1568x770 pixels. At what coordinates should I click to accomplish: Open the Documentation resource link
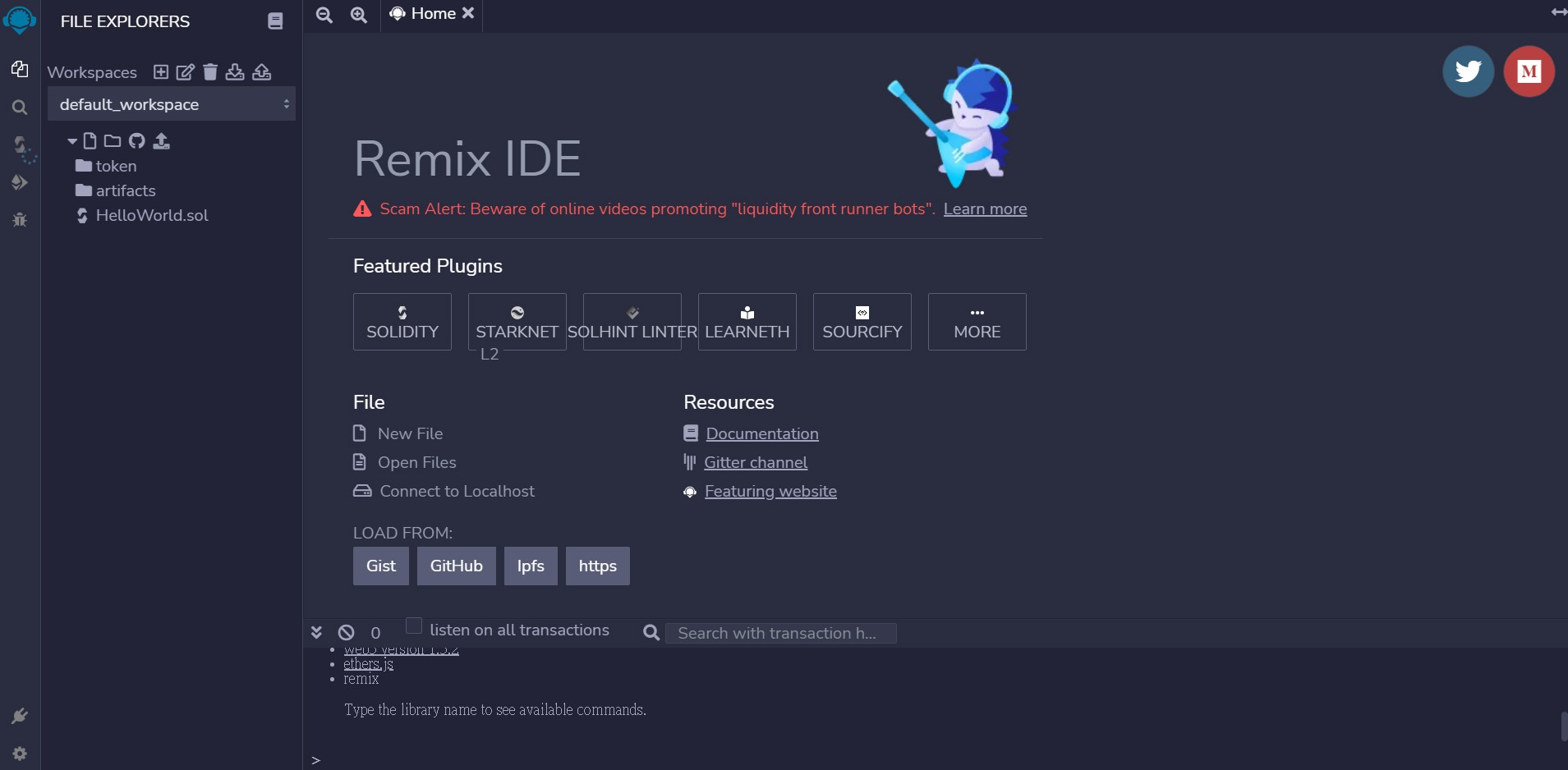pyautogui.click(x=762, y=433)
